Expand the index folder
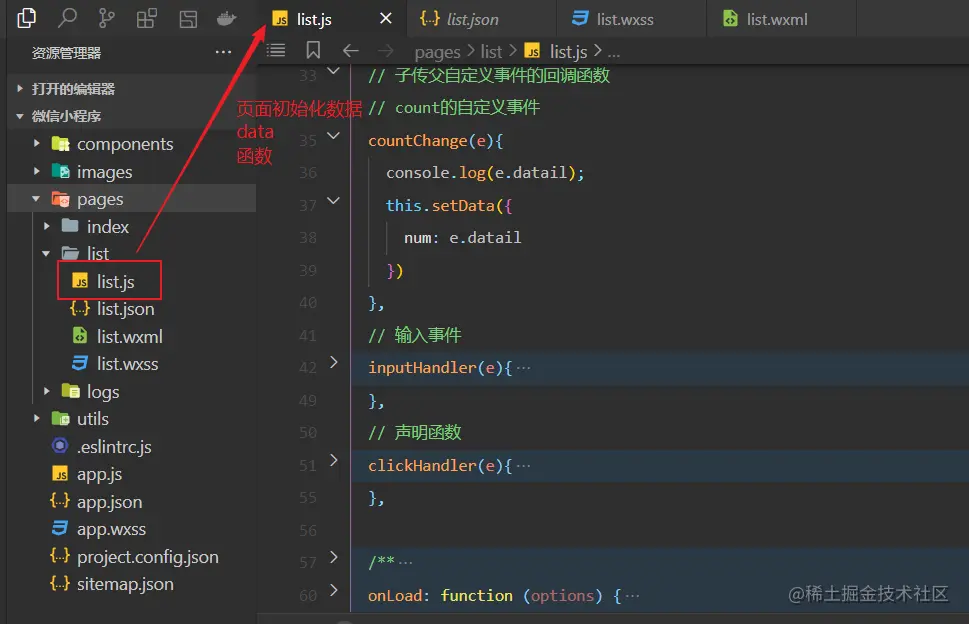Viewport: 969px width, 624px height. coord(131,227)
